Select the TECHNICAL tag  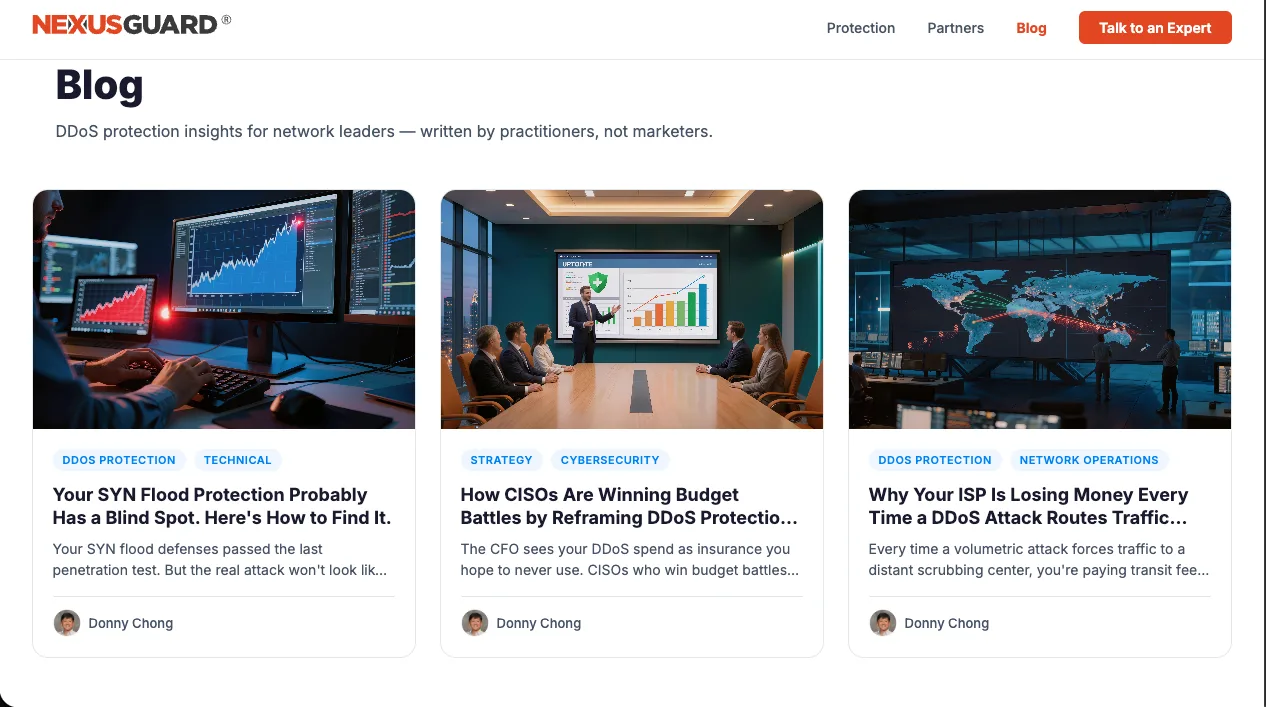[238, 460]
